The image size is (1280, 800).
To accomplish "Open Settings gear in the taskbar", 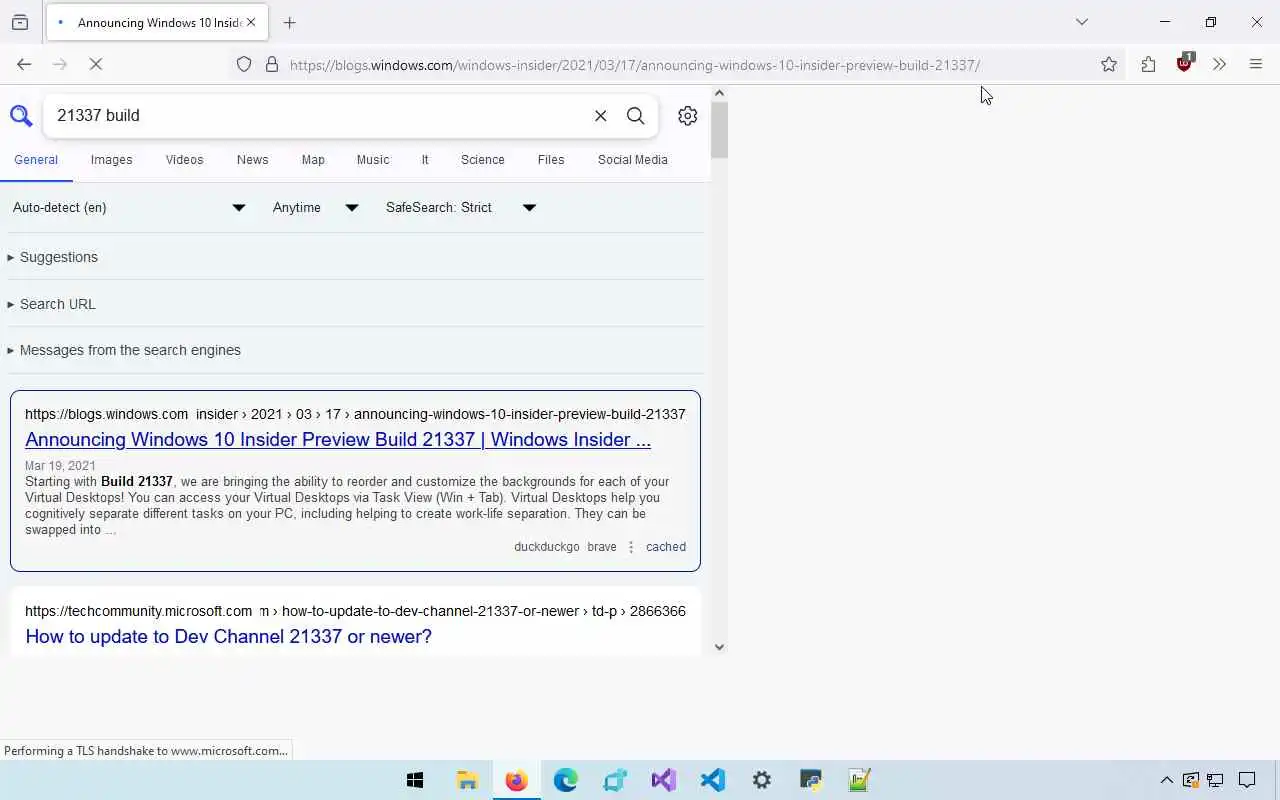I will point(762,780).
